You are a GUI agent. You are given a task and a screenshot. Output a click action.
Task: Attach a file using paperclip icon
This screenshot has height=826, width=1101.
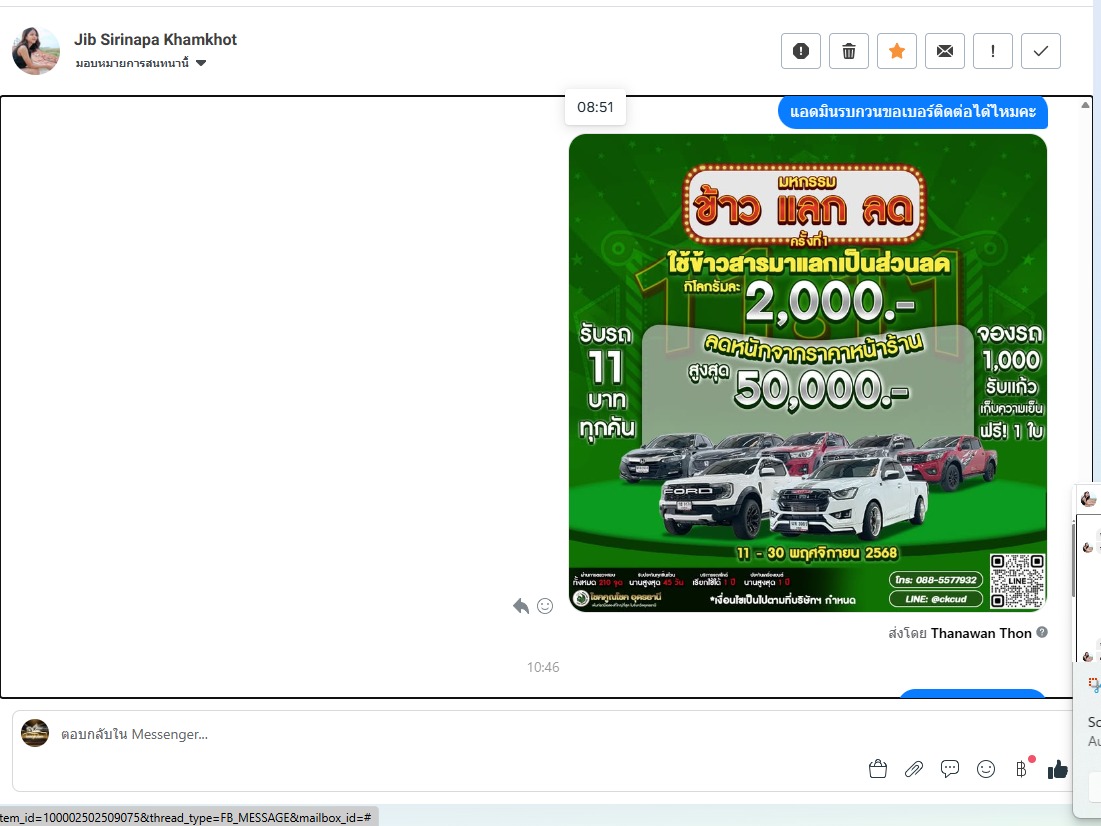click(913, 769)
